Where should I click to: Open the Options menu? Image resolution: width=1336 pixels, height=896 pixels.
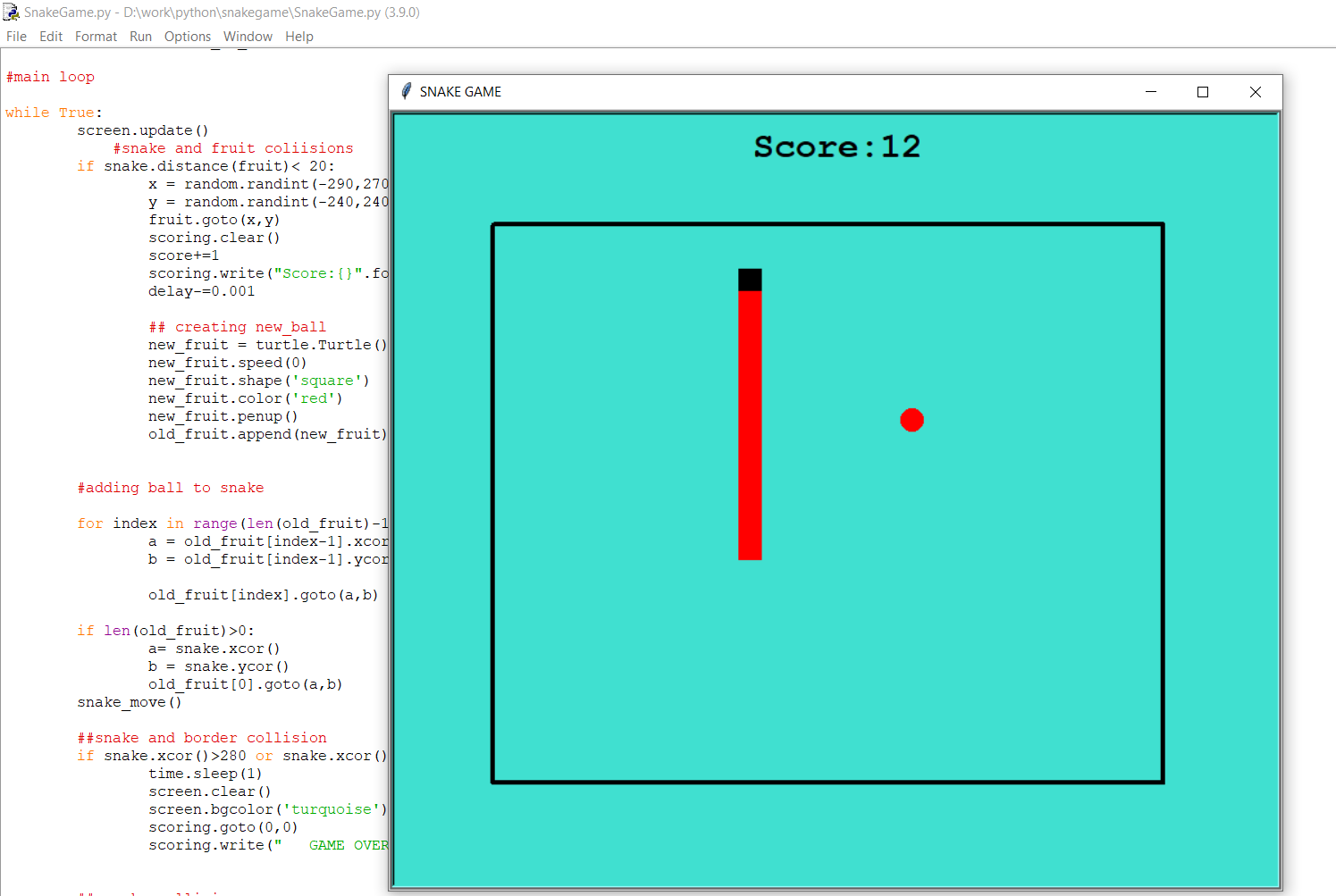point(188,37)
